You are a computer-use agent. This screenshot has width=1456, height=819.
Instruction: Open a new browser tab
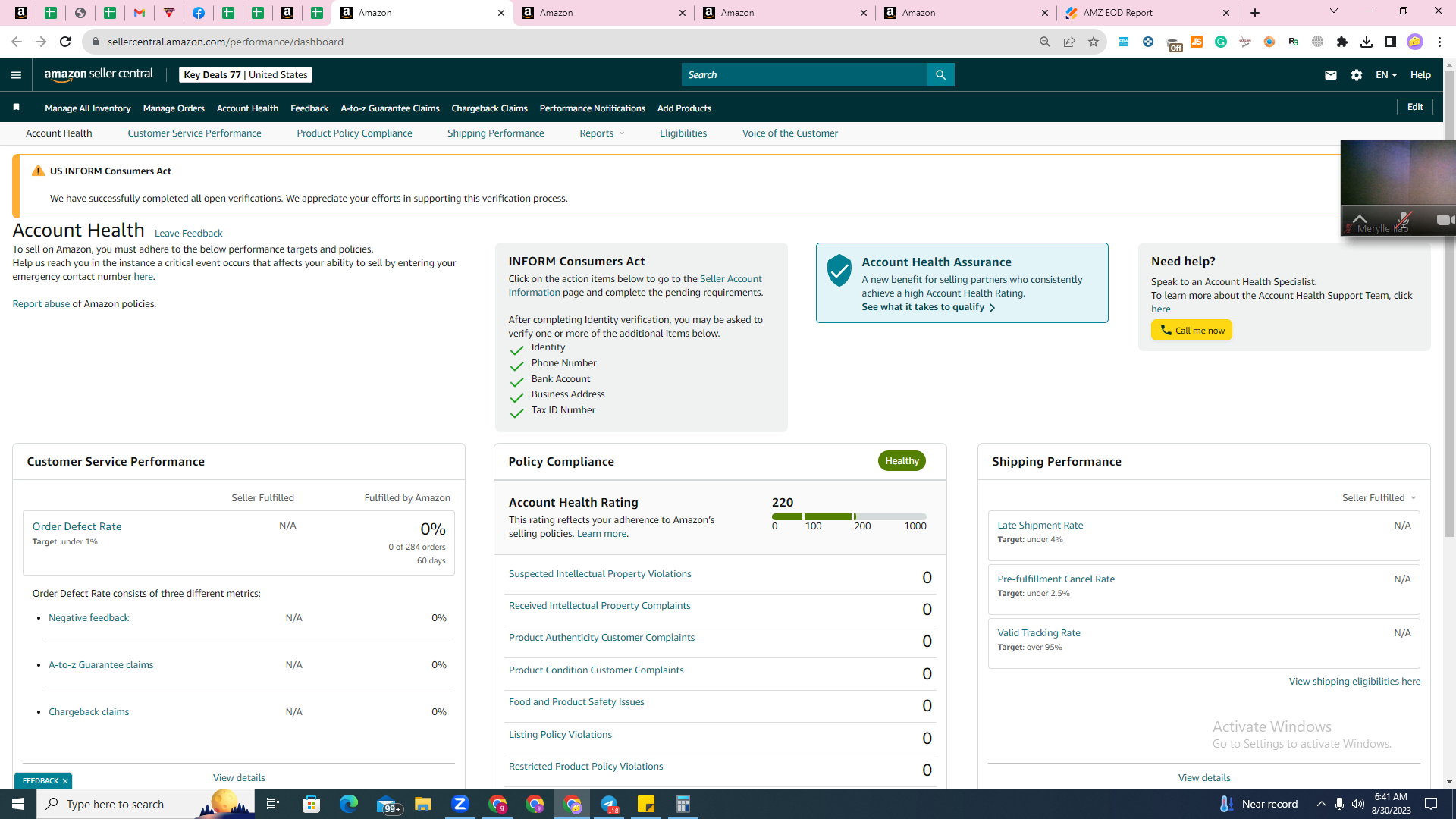[x=1255, y=13]
